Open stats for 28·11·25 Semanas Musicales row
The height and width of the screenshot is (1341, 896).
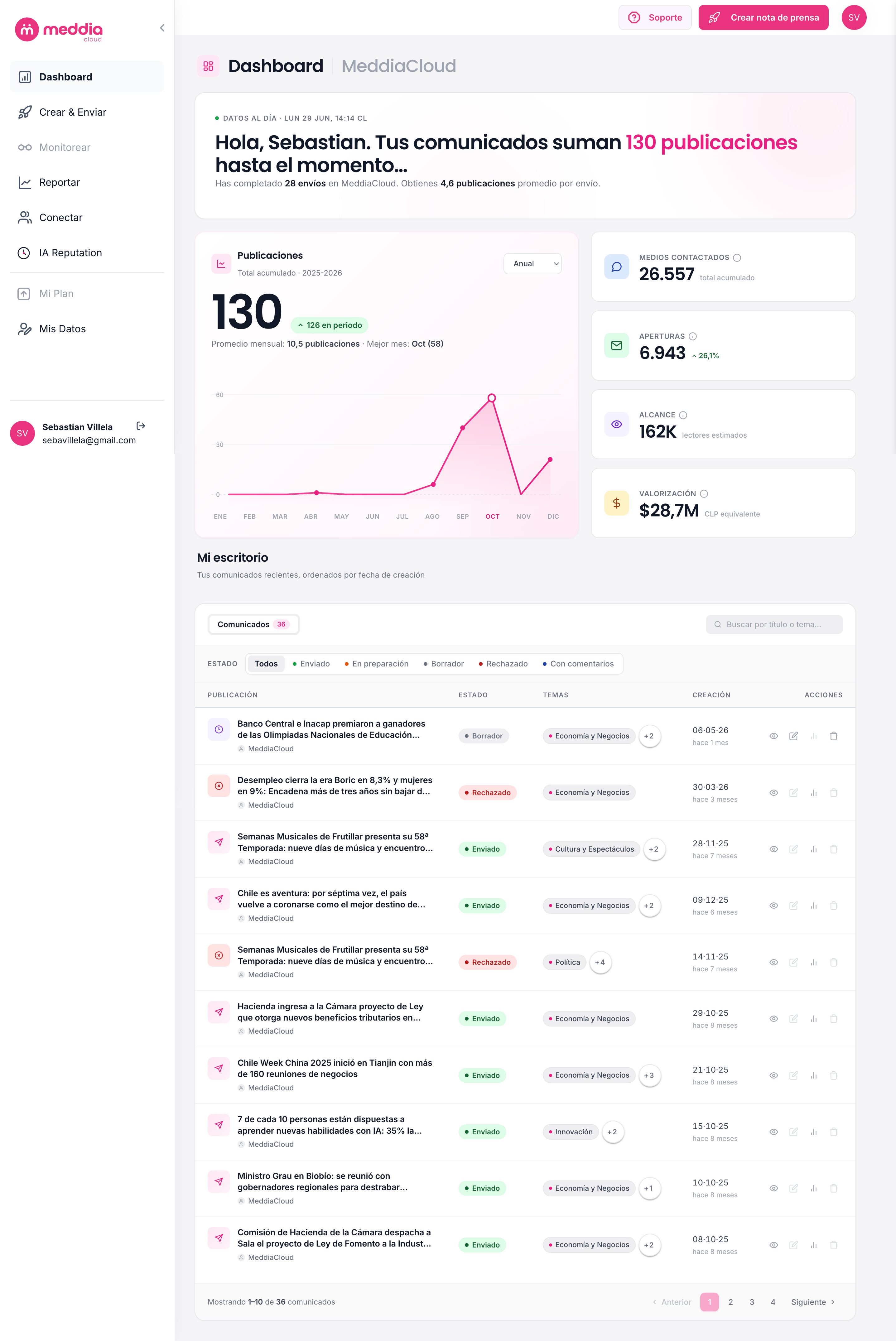pos(813,849)
